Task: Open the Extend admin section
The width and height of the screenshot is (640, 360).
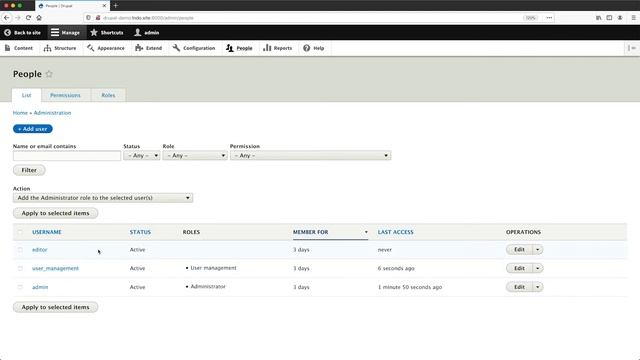Action: point(149,48)
